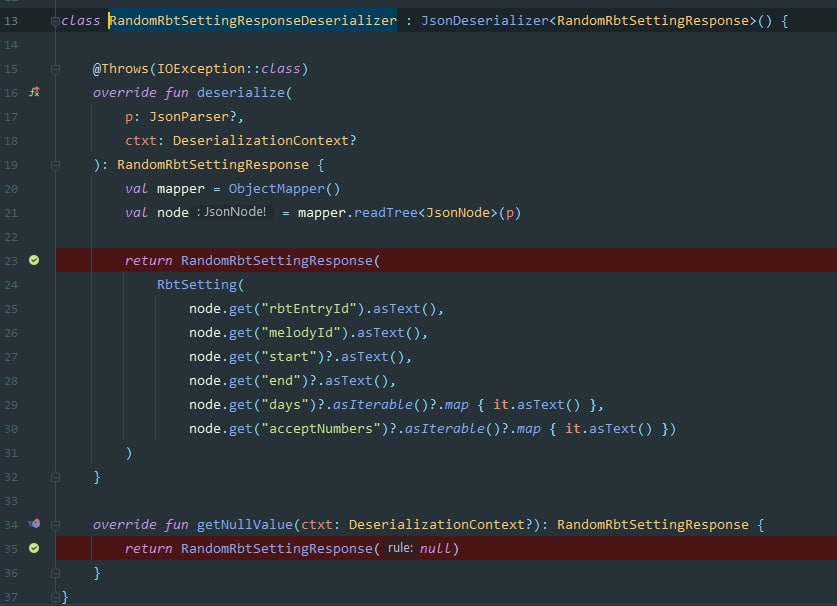The image size is (837, 606).
Task: Click the null argument on line 35
Action: coord(436,549)
